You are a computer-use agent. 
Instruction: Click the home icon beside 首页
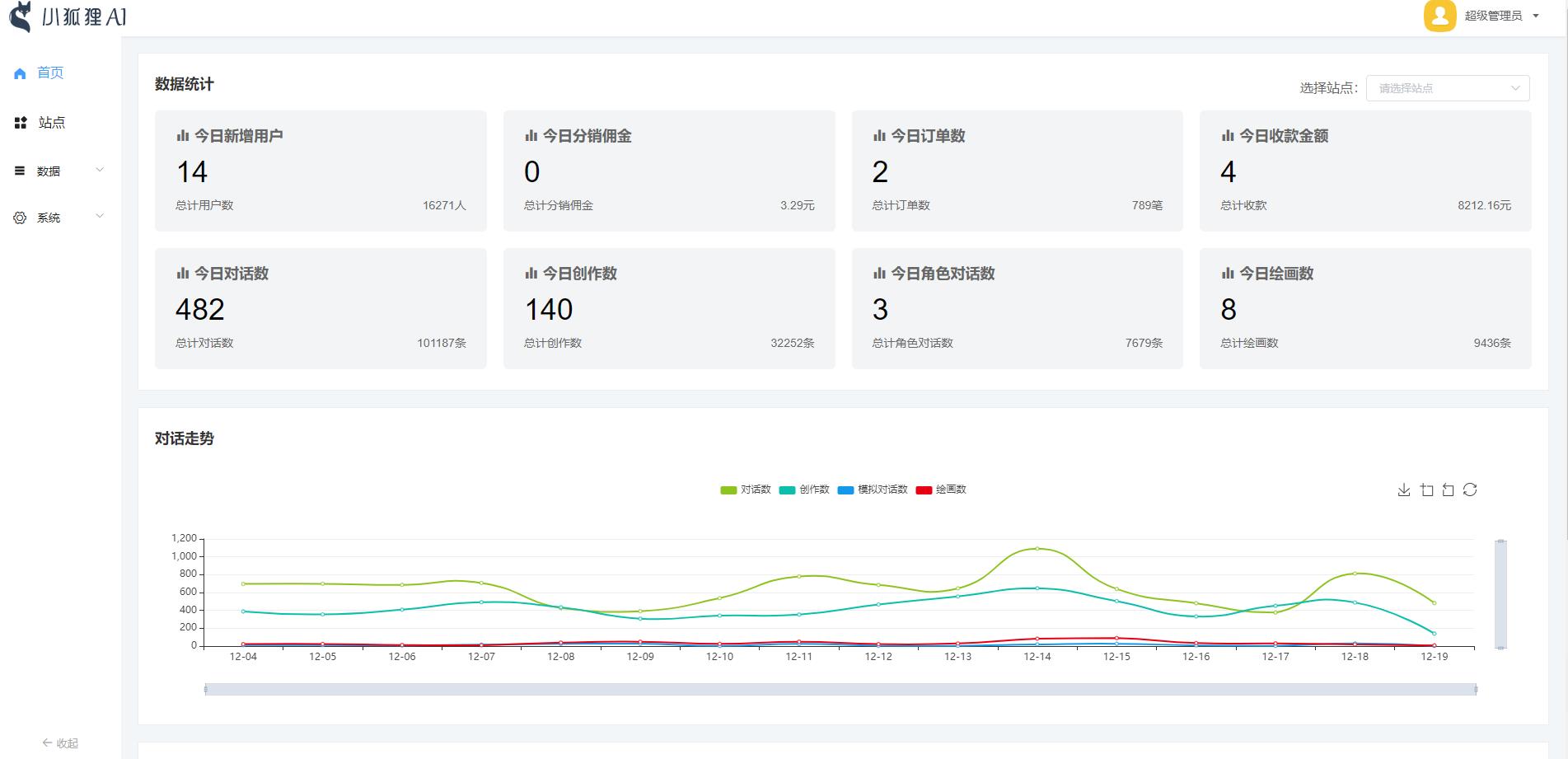[20, 73]
